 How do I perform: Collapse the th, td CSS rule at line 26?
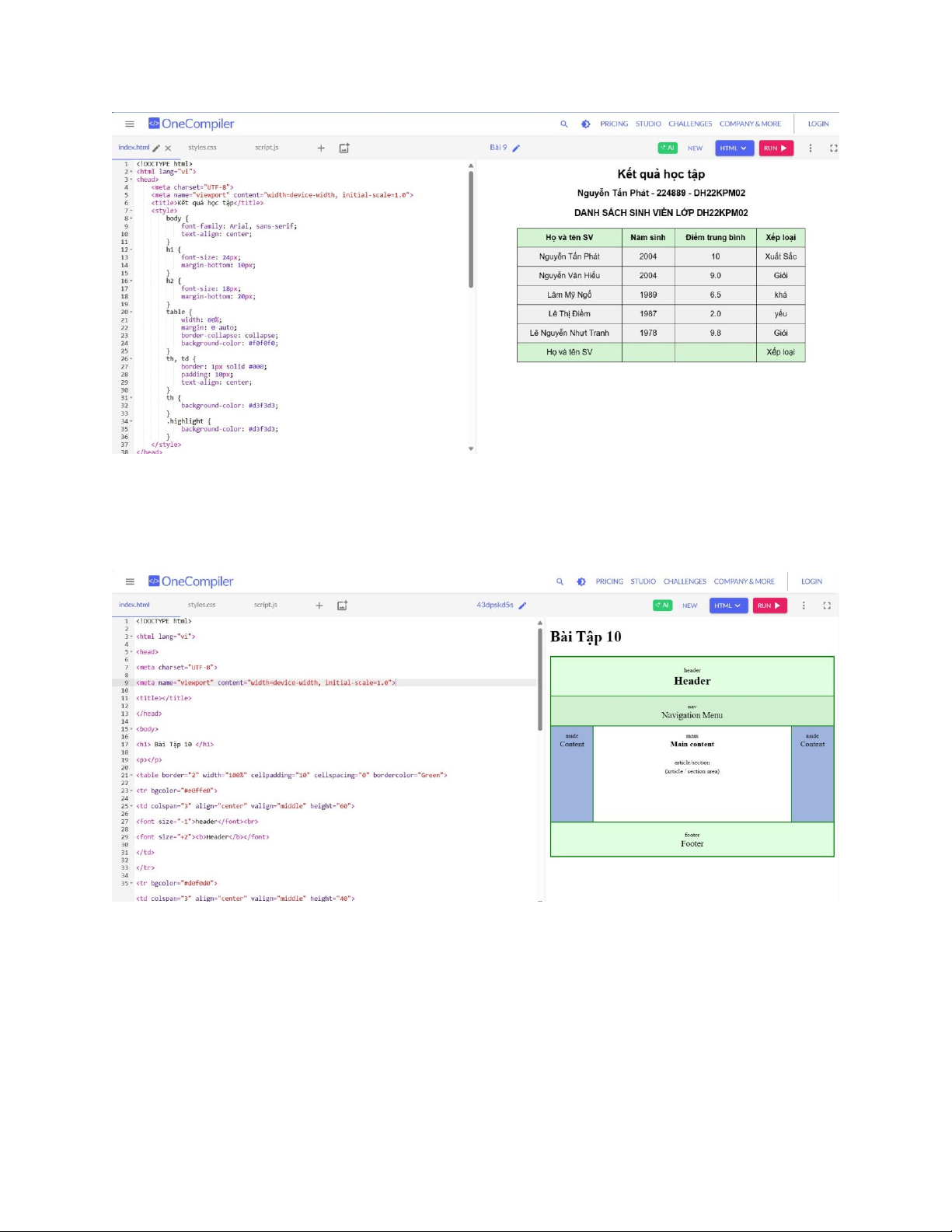pos(131,358)
